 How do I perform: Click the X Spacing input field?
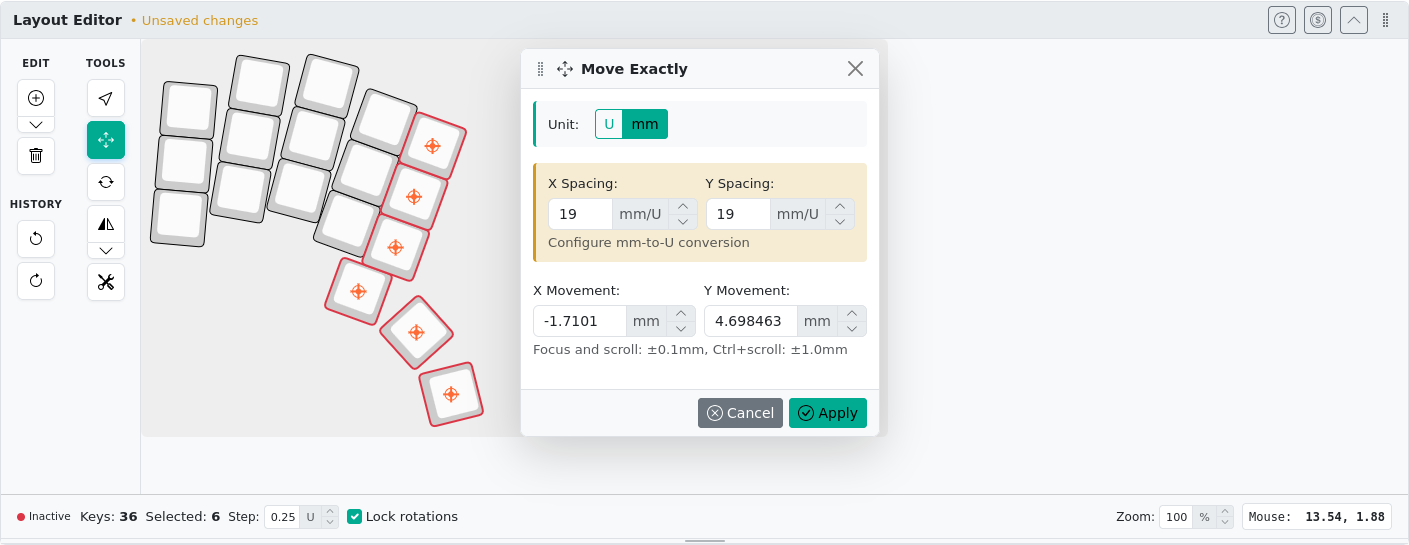coord(580,214)
